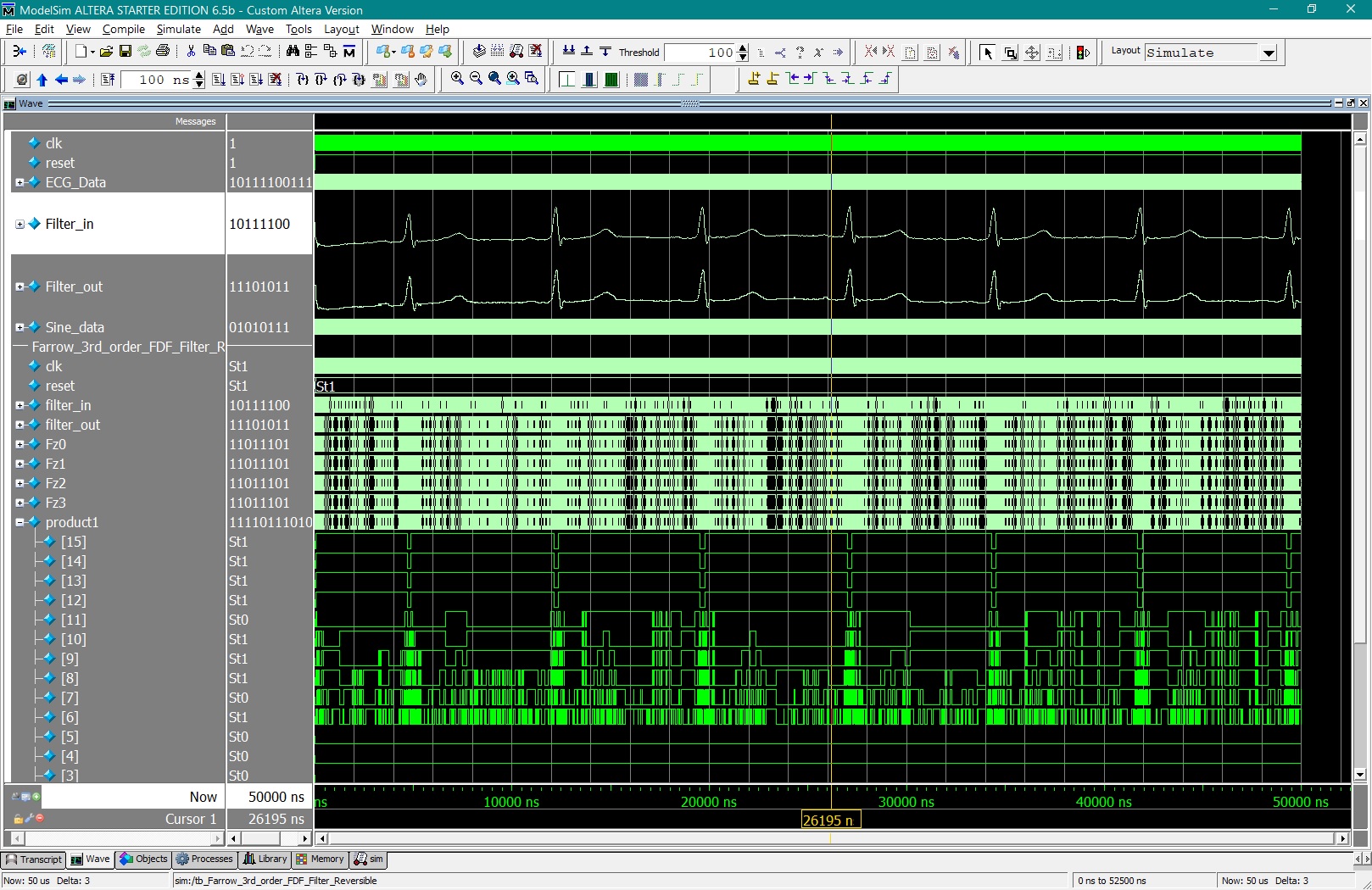Increase the run length stepper value
Screen dimensions: 1372x890
coord(199,75)
